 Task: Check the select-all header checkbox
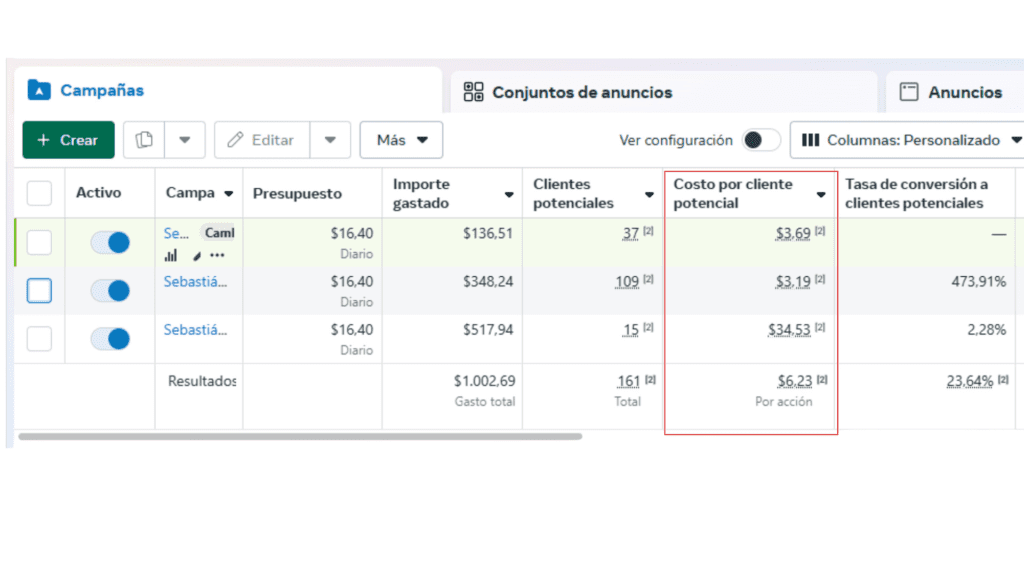pyautogui.click(x=39, y=193)
